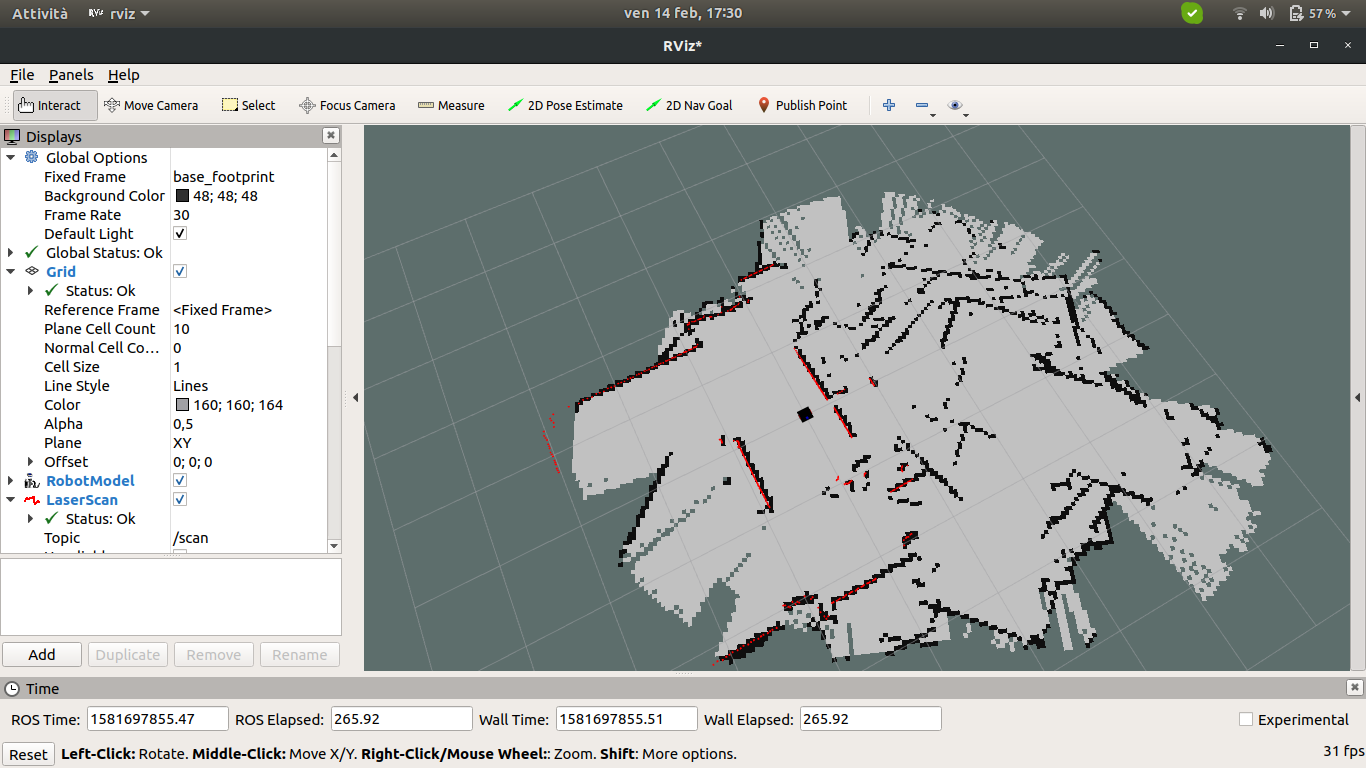Viewport: 1366px width, 768px height.
Task: Collapse the LaserScan tree node
Action: (11, 499)
